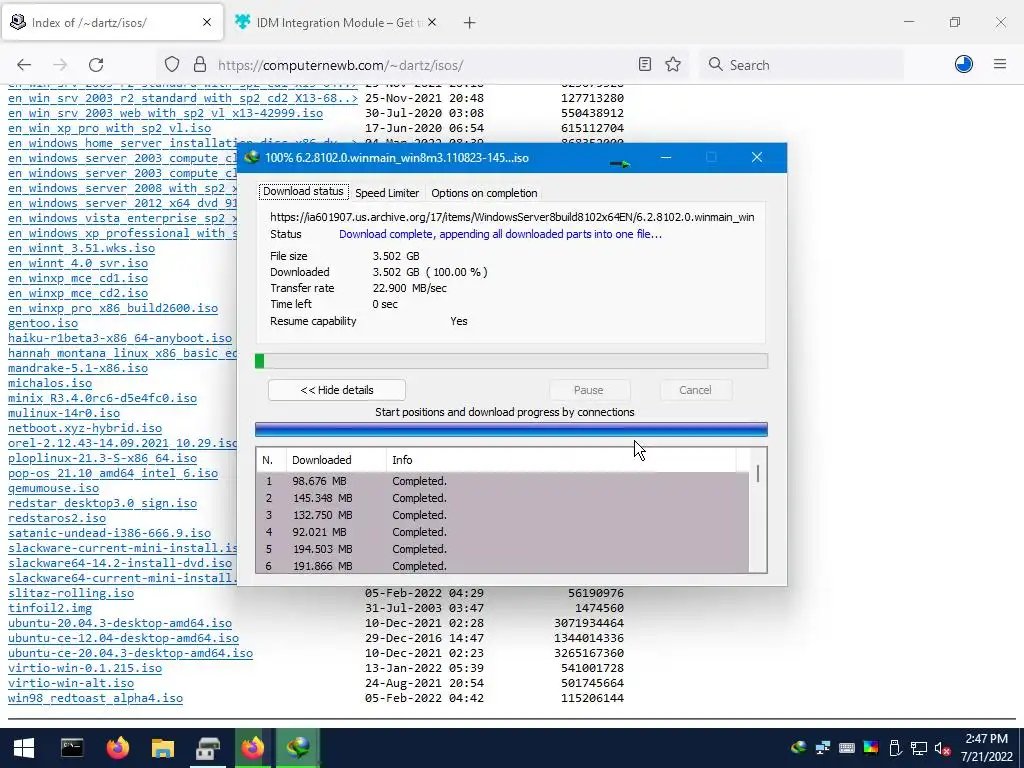Image resolution: width=1024 pixels, height=768 pixels.
Task: Select connection row 5 with 194.503 MB
Action: pos(503,549)
